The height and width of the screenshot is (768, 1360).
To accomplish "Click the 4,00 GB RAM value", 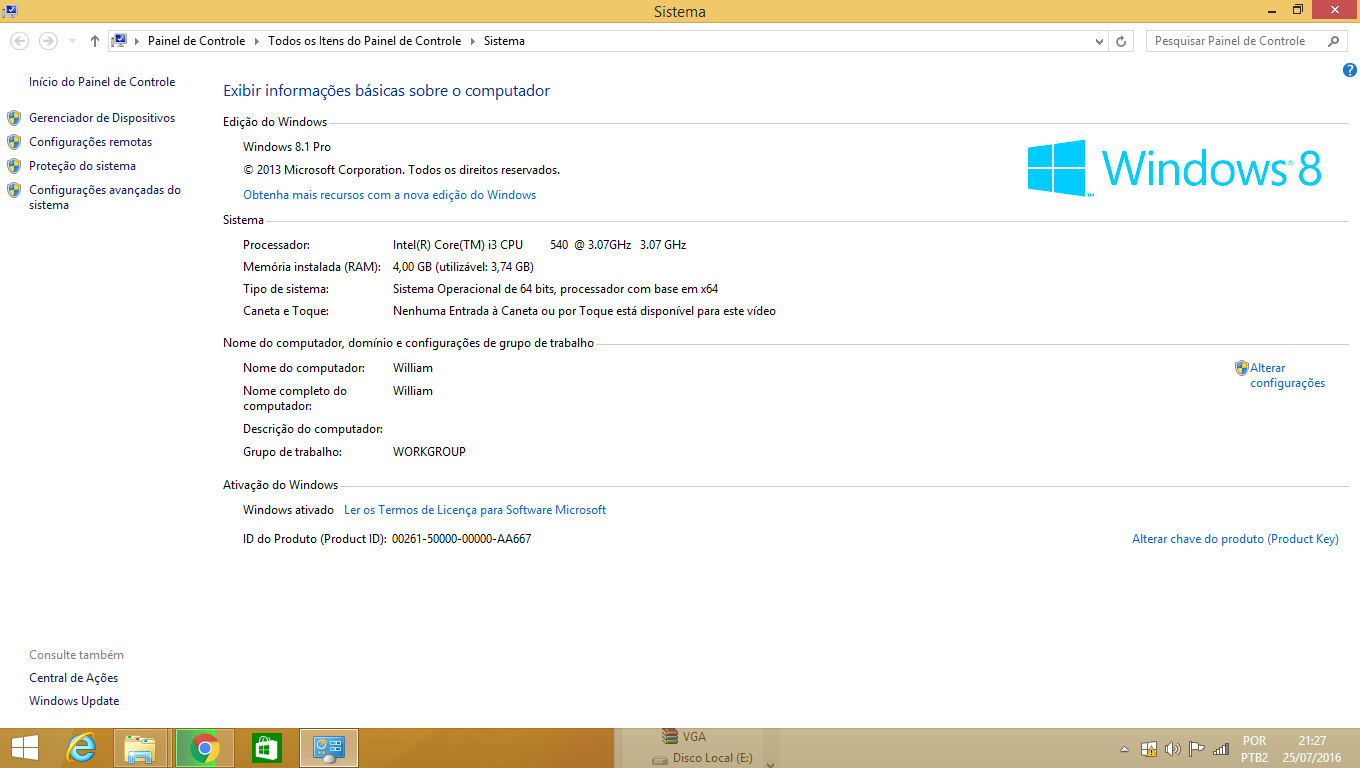I will [x=463, y=267].
